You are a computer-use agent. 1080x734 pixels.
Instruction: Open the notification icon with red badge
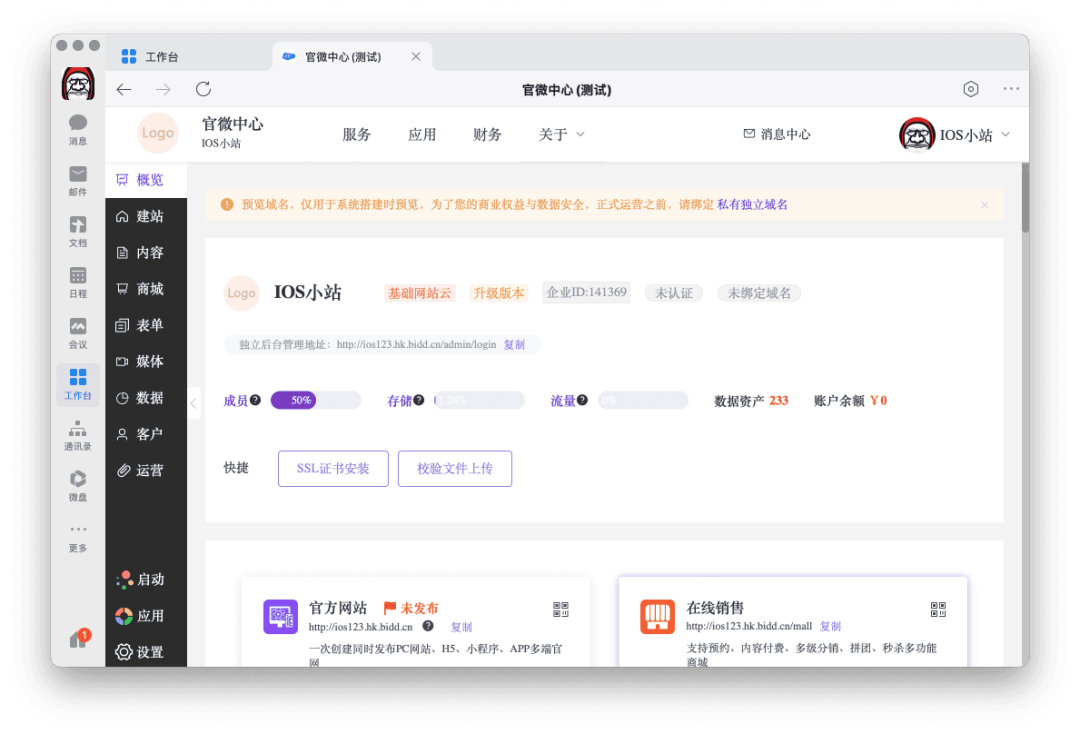pos(79,639)
